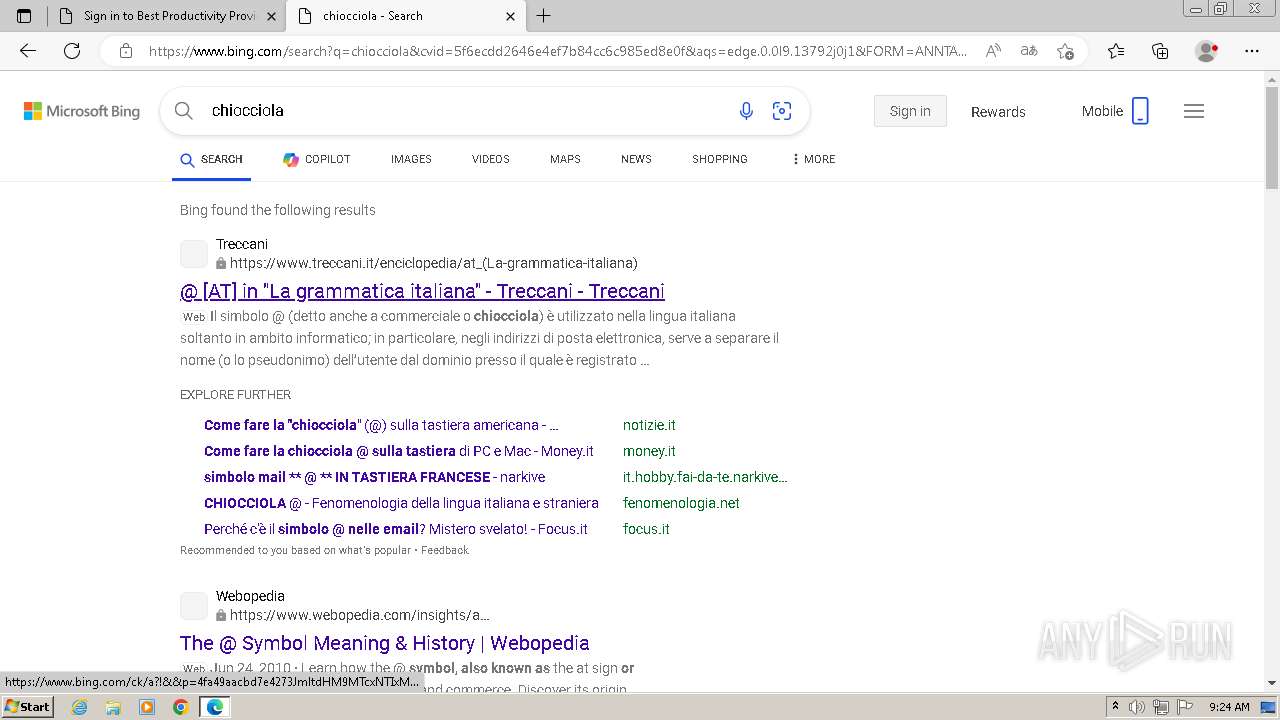
Task: Click the Treccani site favicon
Action: (194, 254)
